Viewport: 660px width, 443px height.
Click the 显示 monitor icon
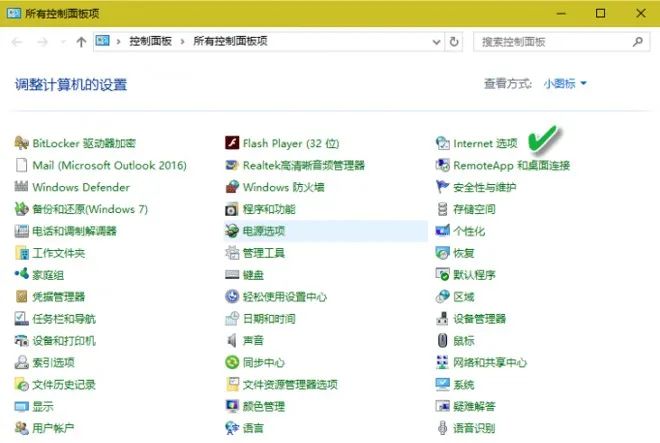pyautogui.click(x=21, y=406)
